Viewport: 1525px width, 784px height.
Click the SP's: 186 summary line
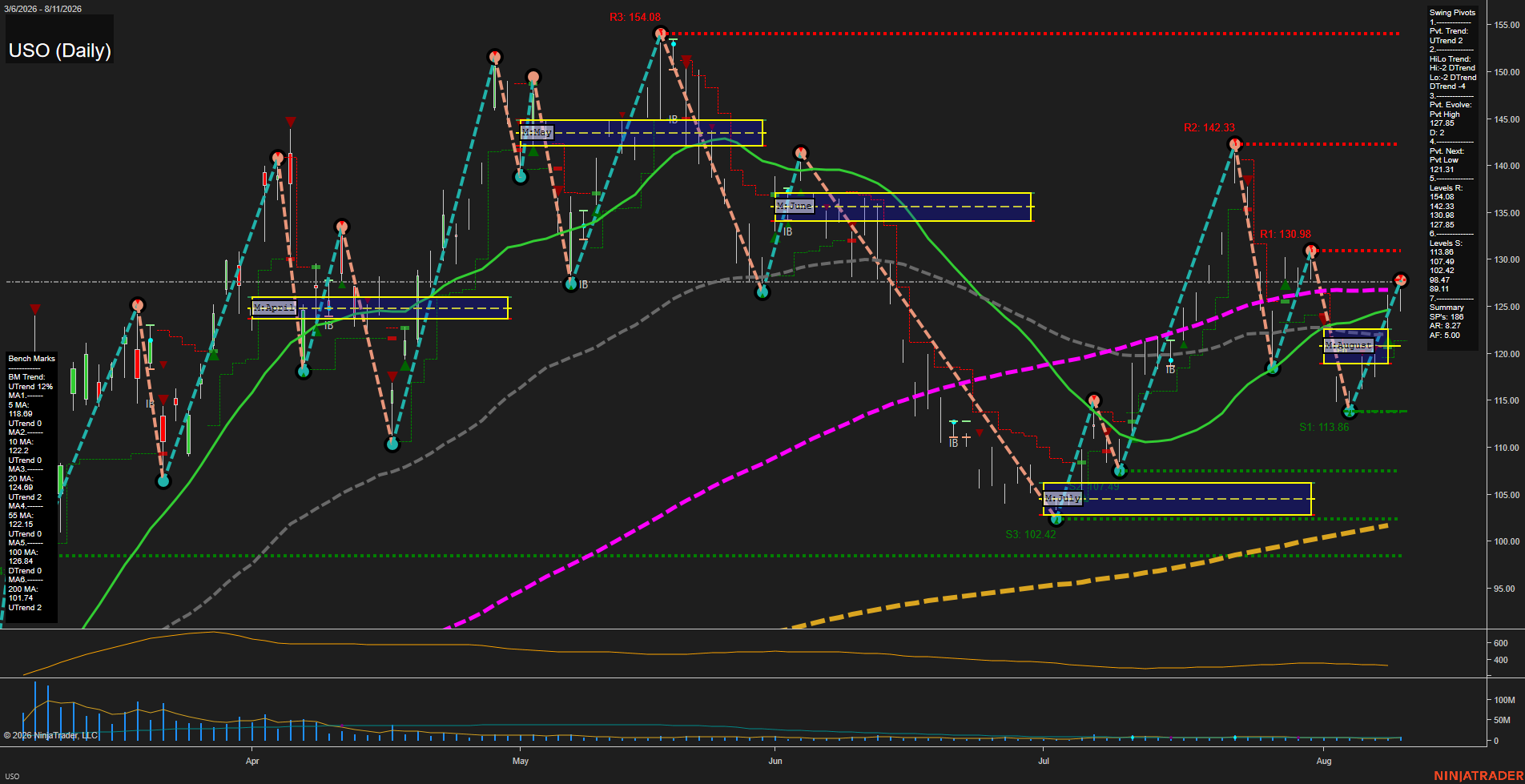pos(1447,317)
